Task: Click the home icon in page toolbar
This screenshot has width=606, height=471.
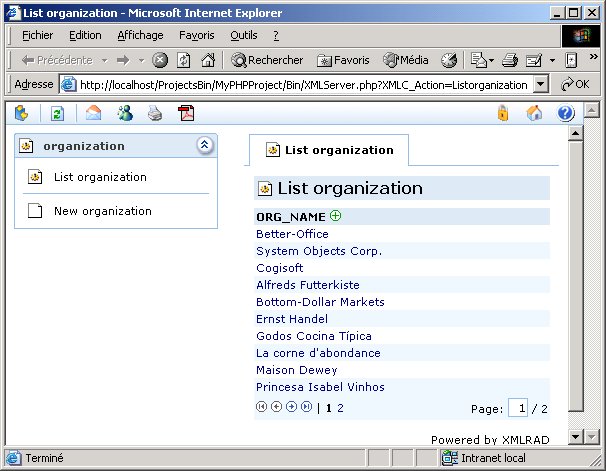Action: click(x=535, y=113)
